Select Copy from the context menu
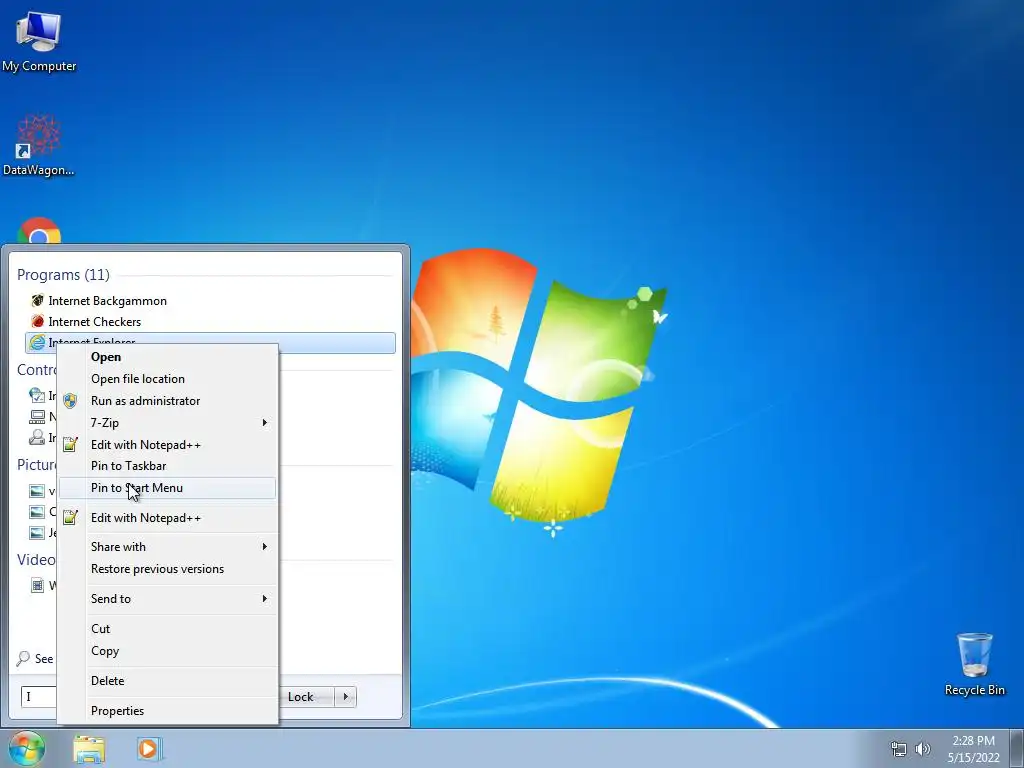Viewport: 1024px width, 768px height. pos(167,651)
